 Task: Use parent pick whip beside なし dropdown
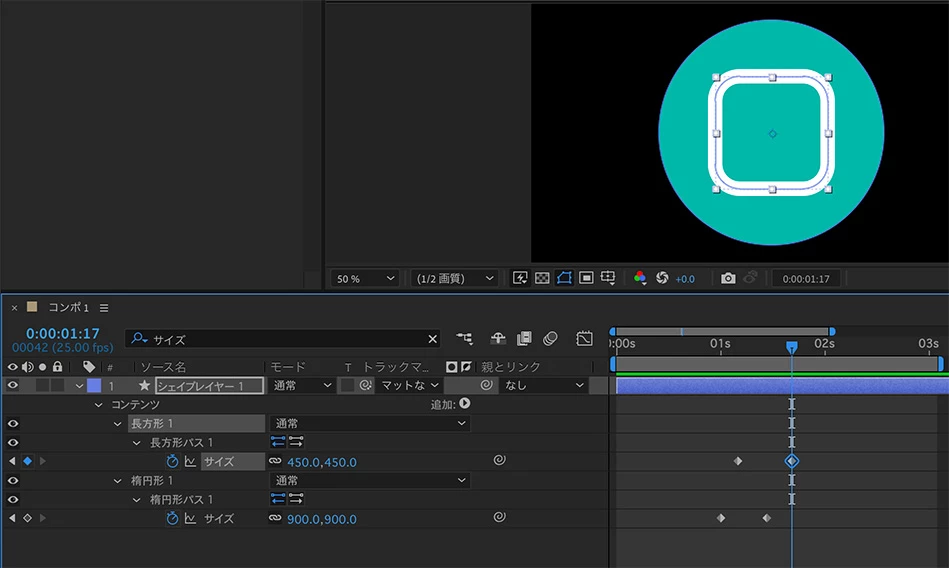pos(486,385)
